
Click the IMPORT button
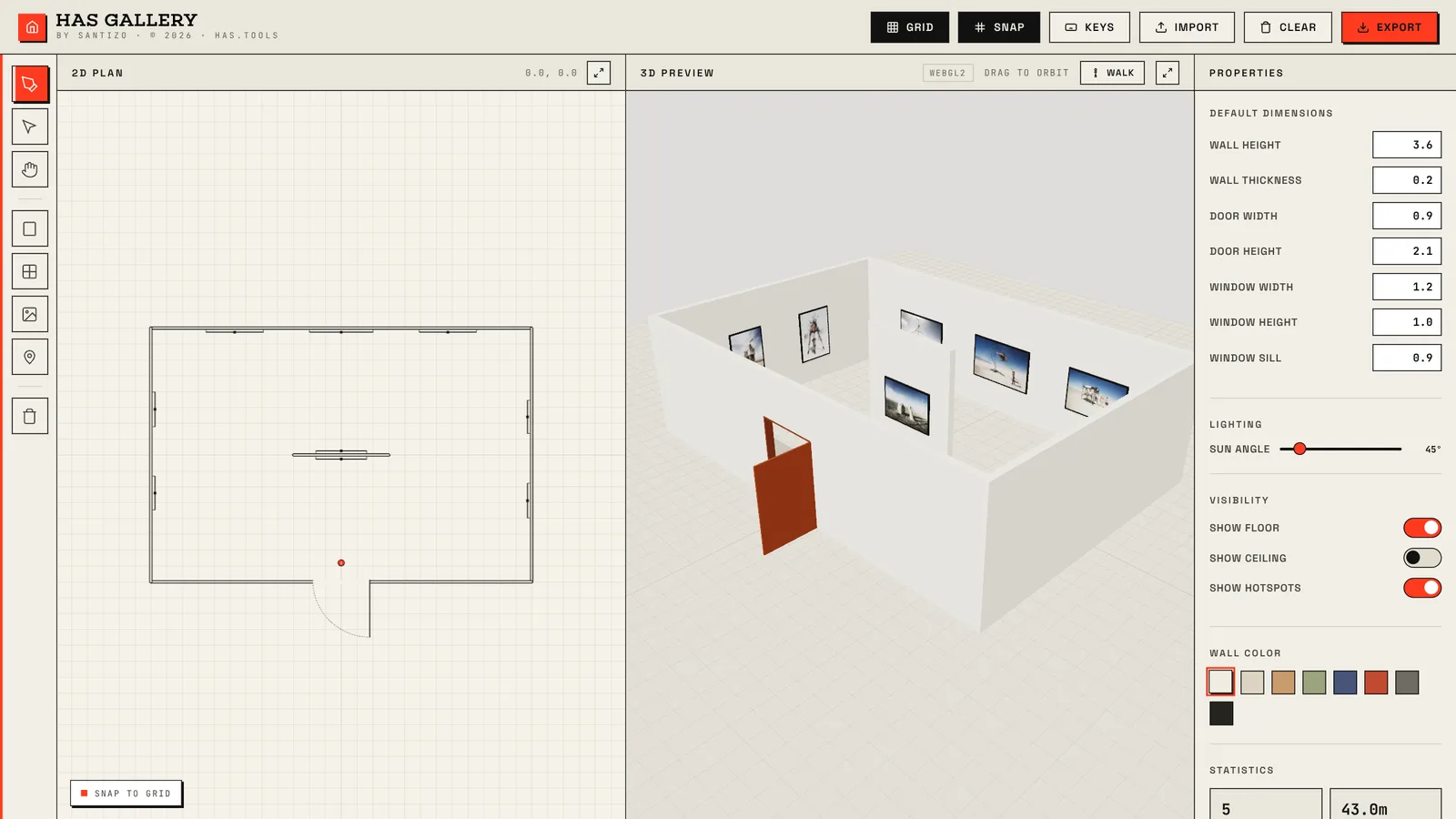coord(1187,27)
